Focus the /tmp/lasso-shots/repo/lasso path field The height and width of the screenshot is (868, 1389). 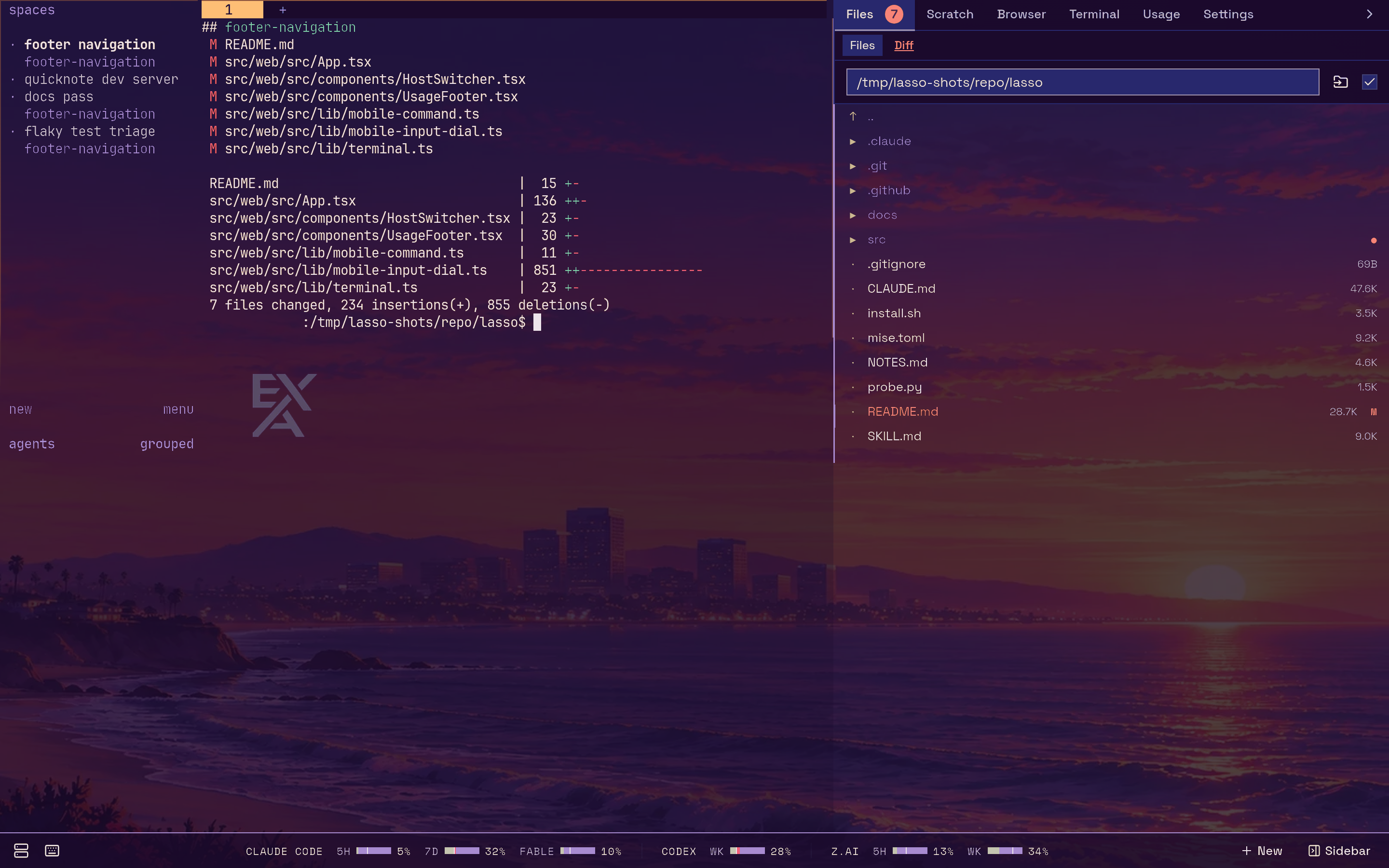[x=1082, y=82]
